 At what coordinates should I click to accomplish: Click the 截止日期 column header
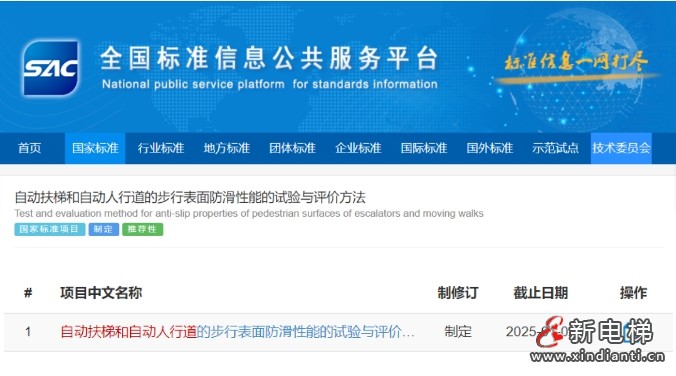tap(541, 293)
